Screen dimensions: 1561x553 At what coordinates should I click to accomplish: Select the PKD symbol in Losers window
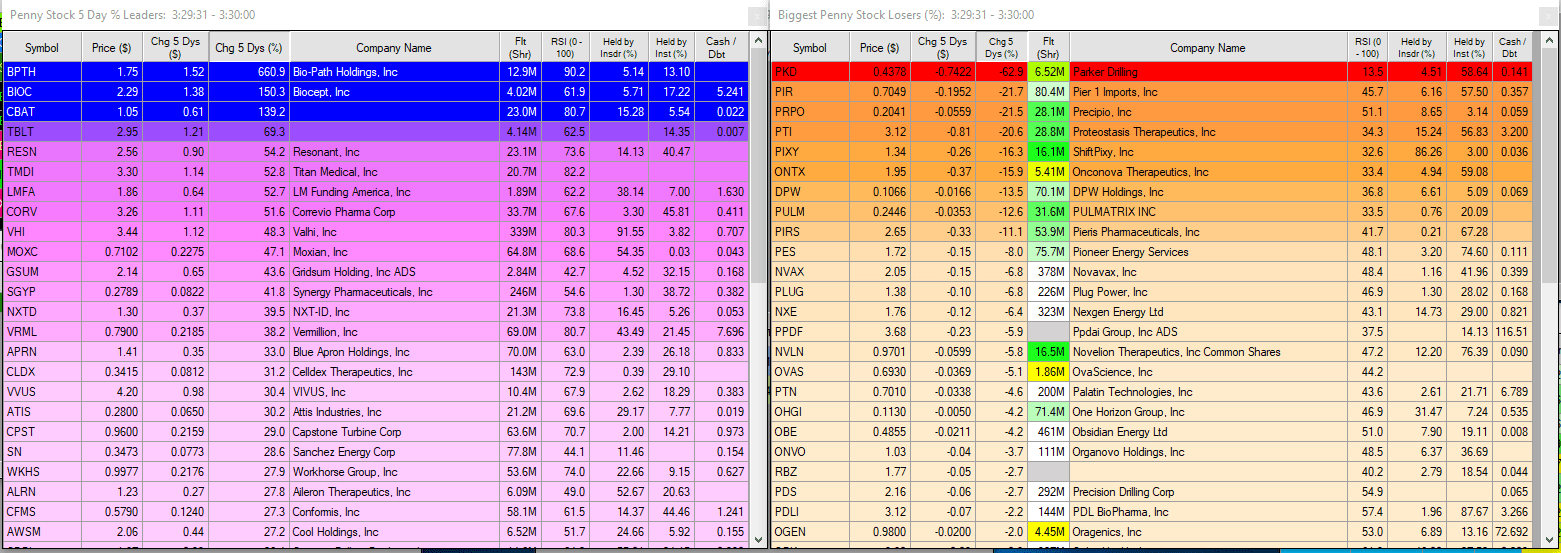(810, 72)
